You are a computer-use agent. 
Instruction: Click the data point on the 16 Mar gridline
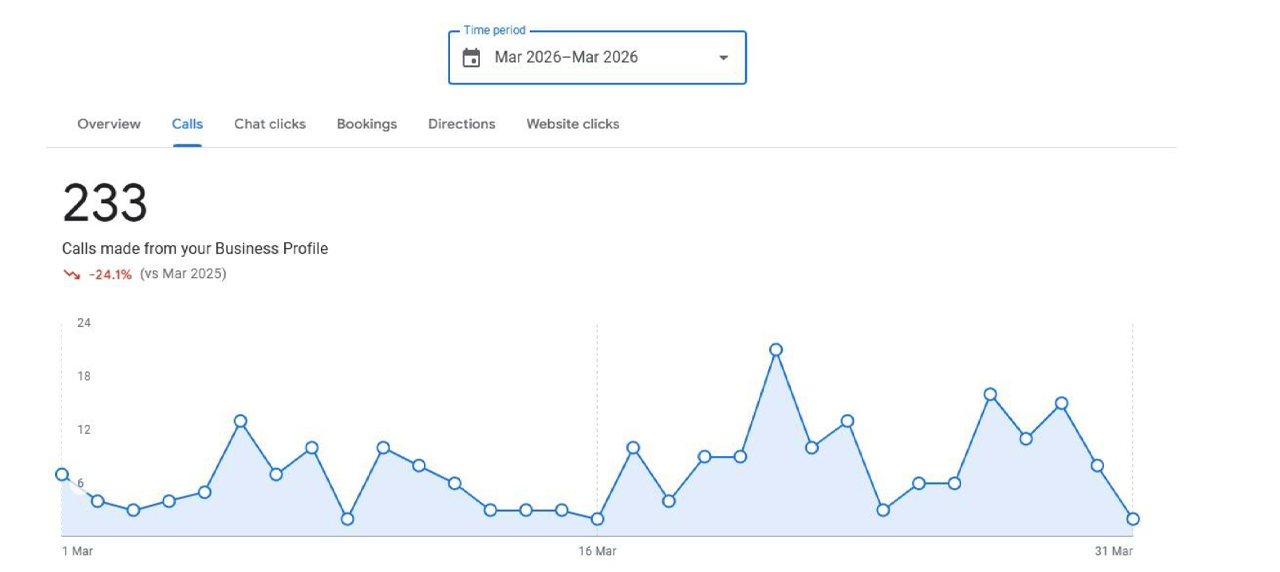[597, 519]
